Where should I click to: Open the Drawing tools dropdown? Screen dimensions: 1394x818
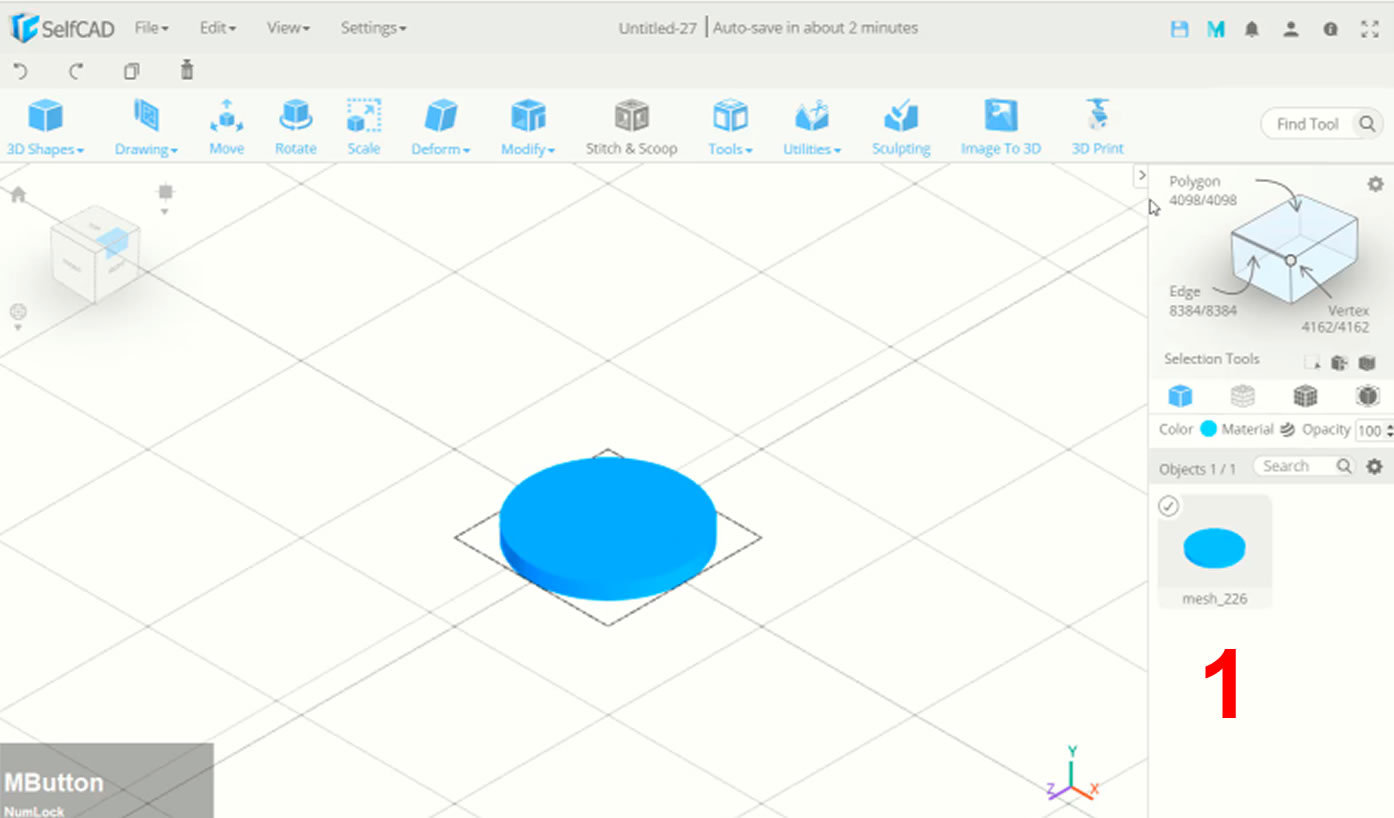click(x=146, y=127)
